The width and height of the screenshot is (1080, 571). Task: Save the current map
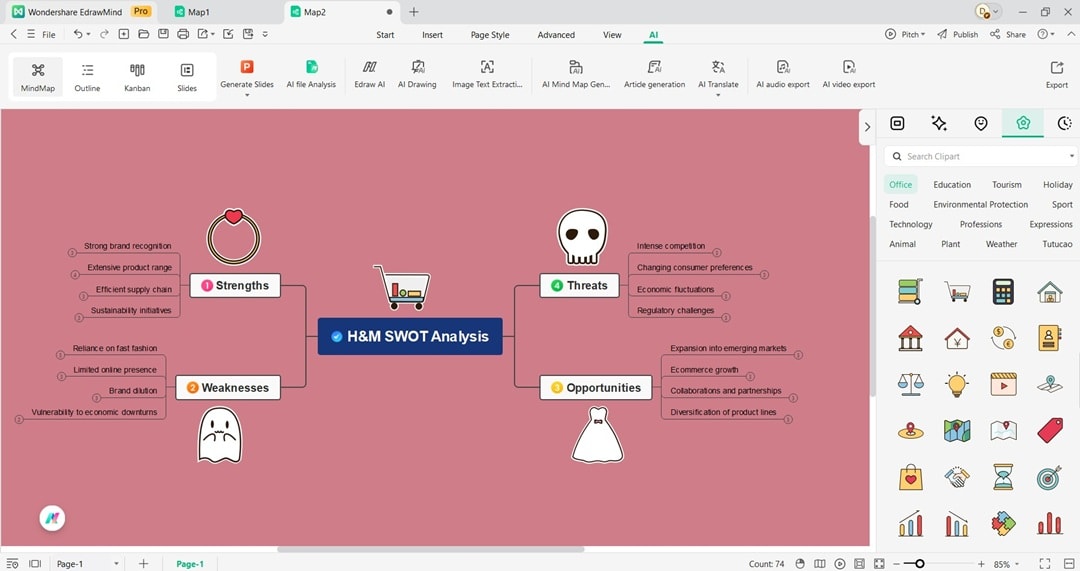click(x=163, y=34)
